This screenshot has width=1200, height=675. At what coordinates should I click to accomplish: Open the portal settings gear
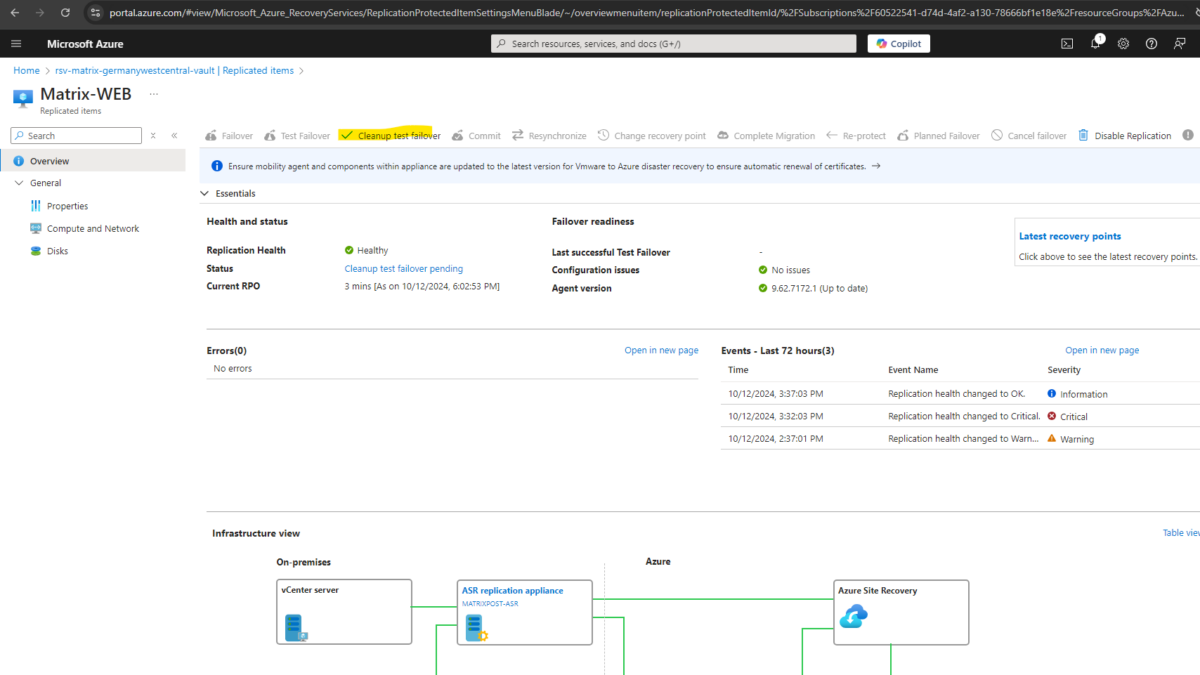[1123, 43]
